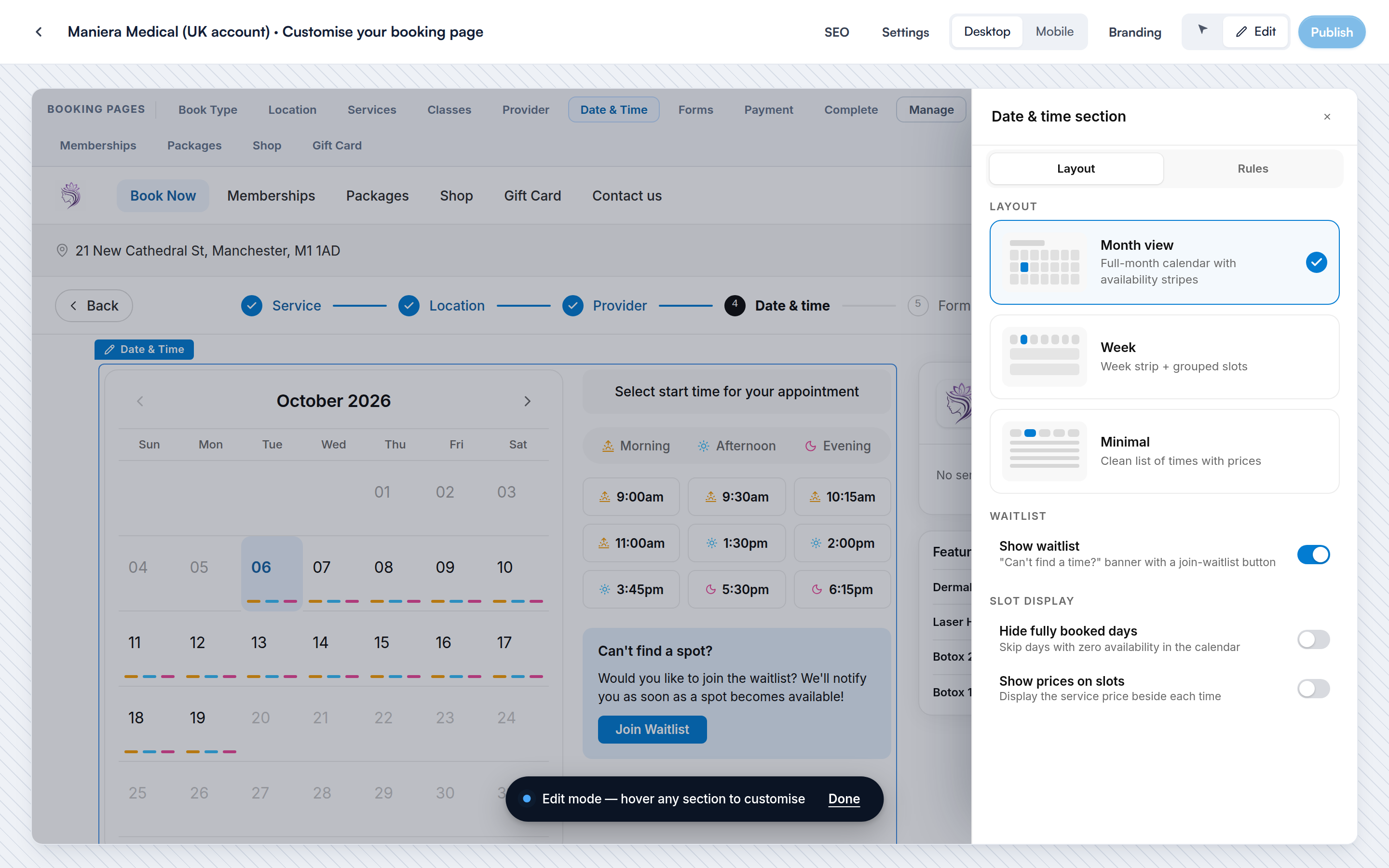Pick the 10:15am time slot
This screenshot has width=1389, height=868.
[842, 497]
